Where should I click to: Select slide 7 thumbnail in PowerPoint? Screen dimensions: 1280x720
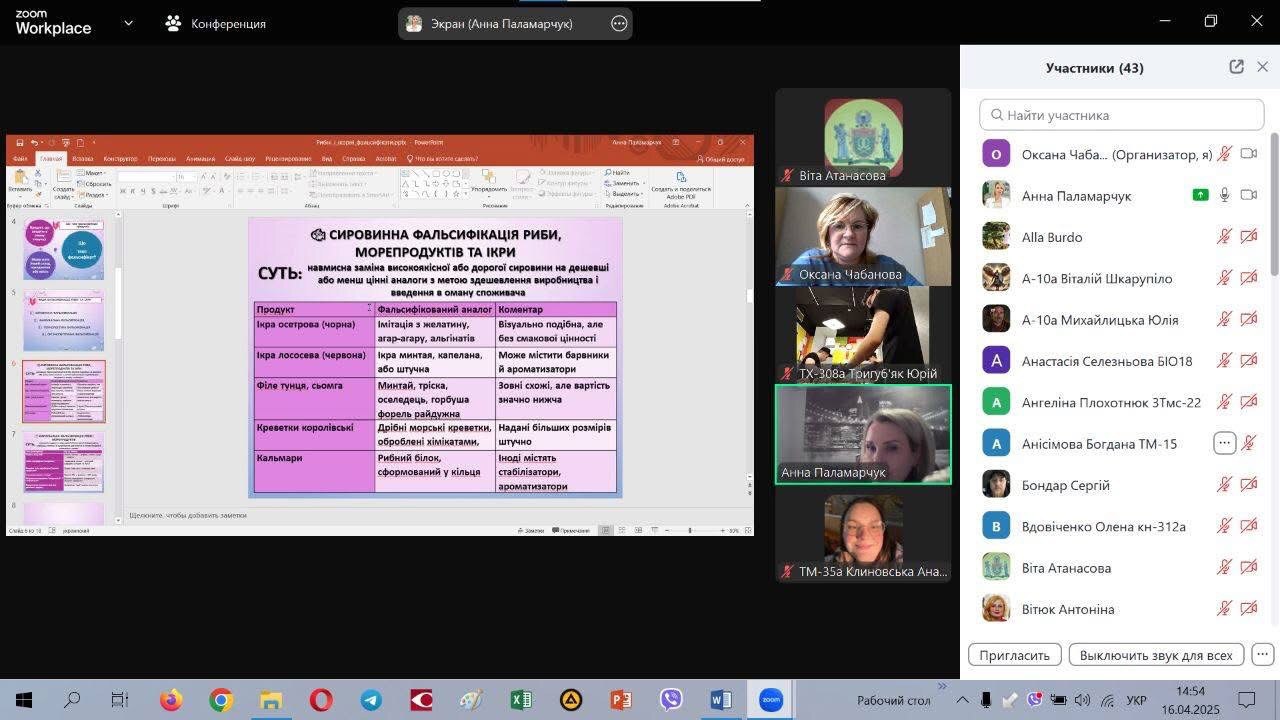(x=63, y=462)
